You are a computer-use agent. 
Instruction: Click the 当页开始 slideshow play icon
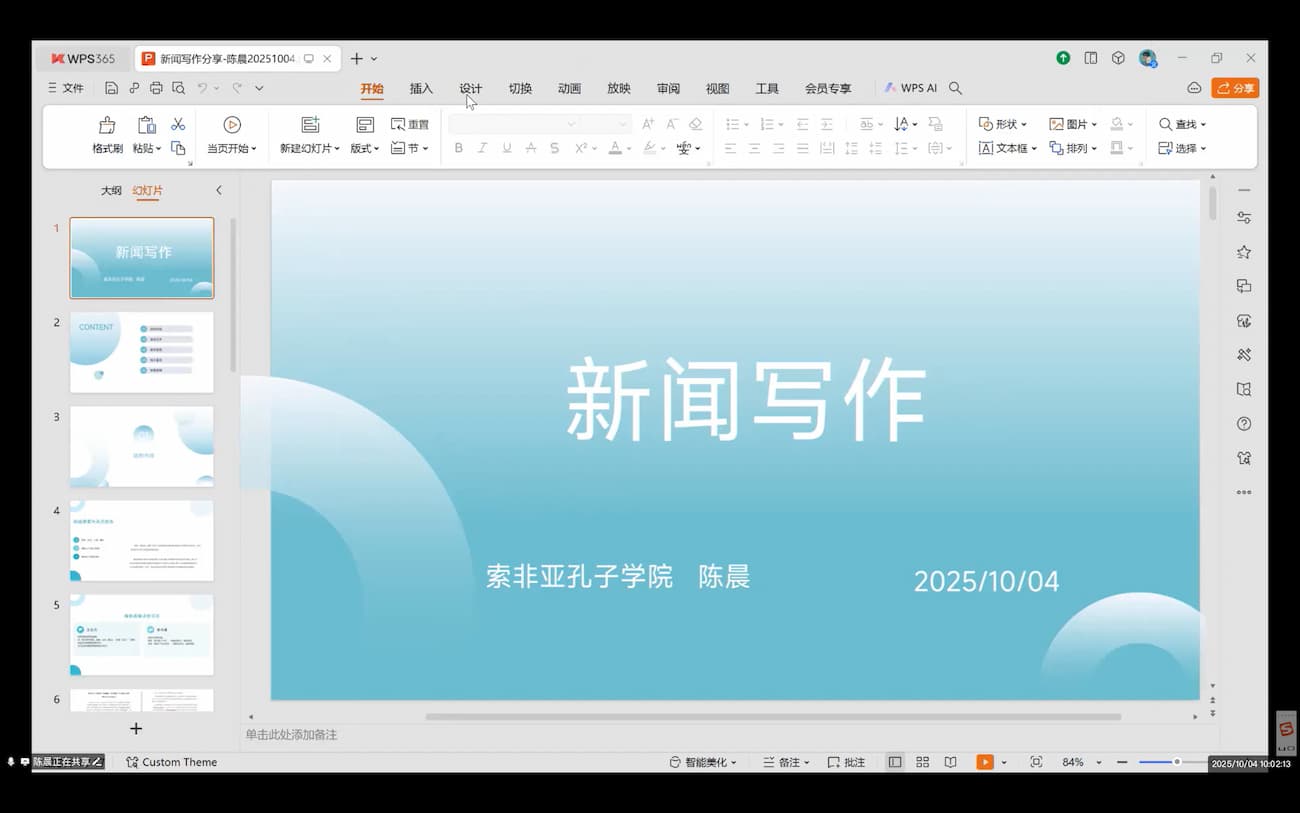coord(231,124)
